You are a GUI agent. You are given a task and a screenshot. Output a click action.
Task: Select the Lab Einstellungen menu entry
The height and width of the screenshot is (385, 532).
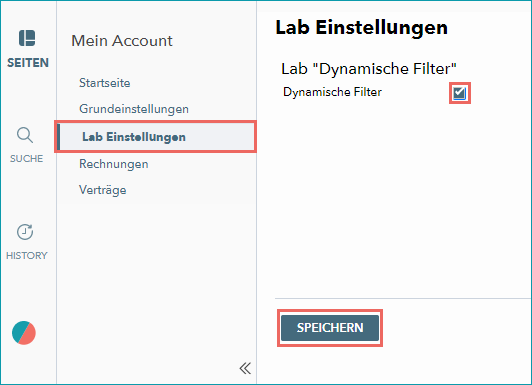point(156,137)
